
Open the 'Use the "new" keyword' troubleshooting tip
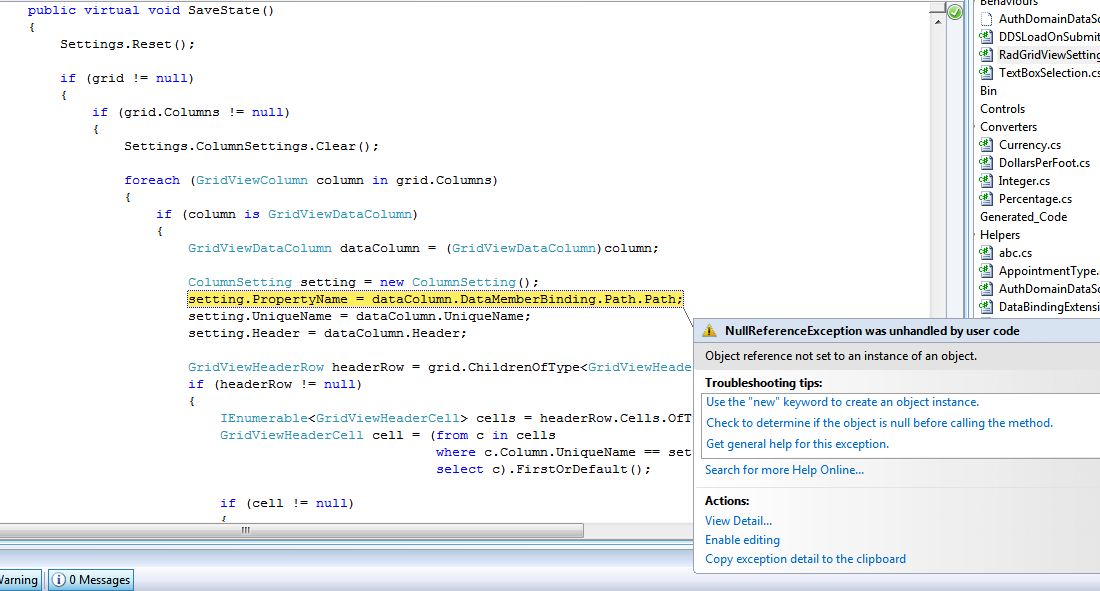(842, 402)
